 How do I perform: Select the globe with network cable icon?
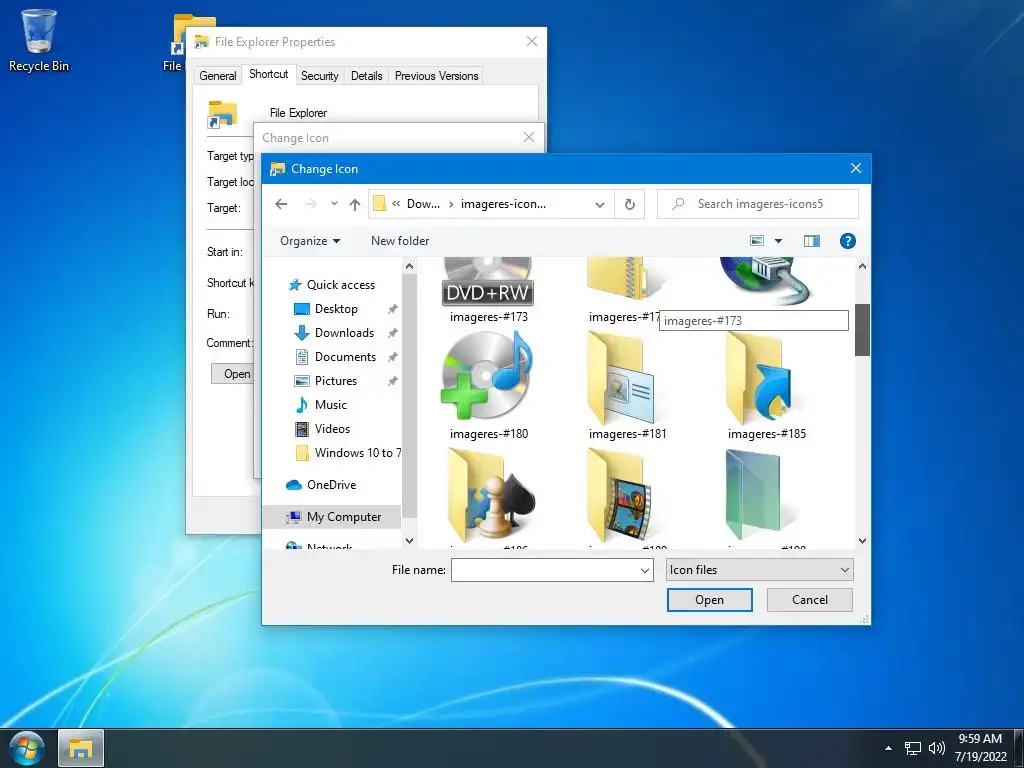click(765, 281)
